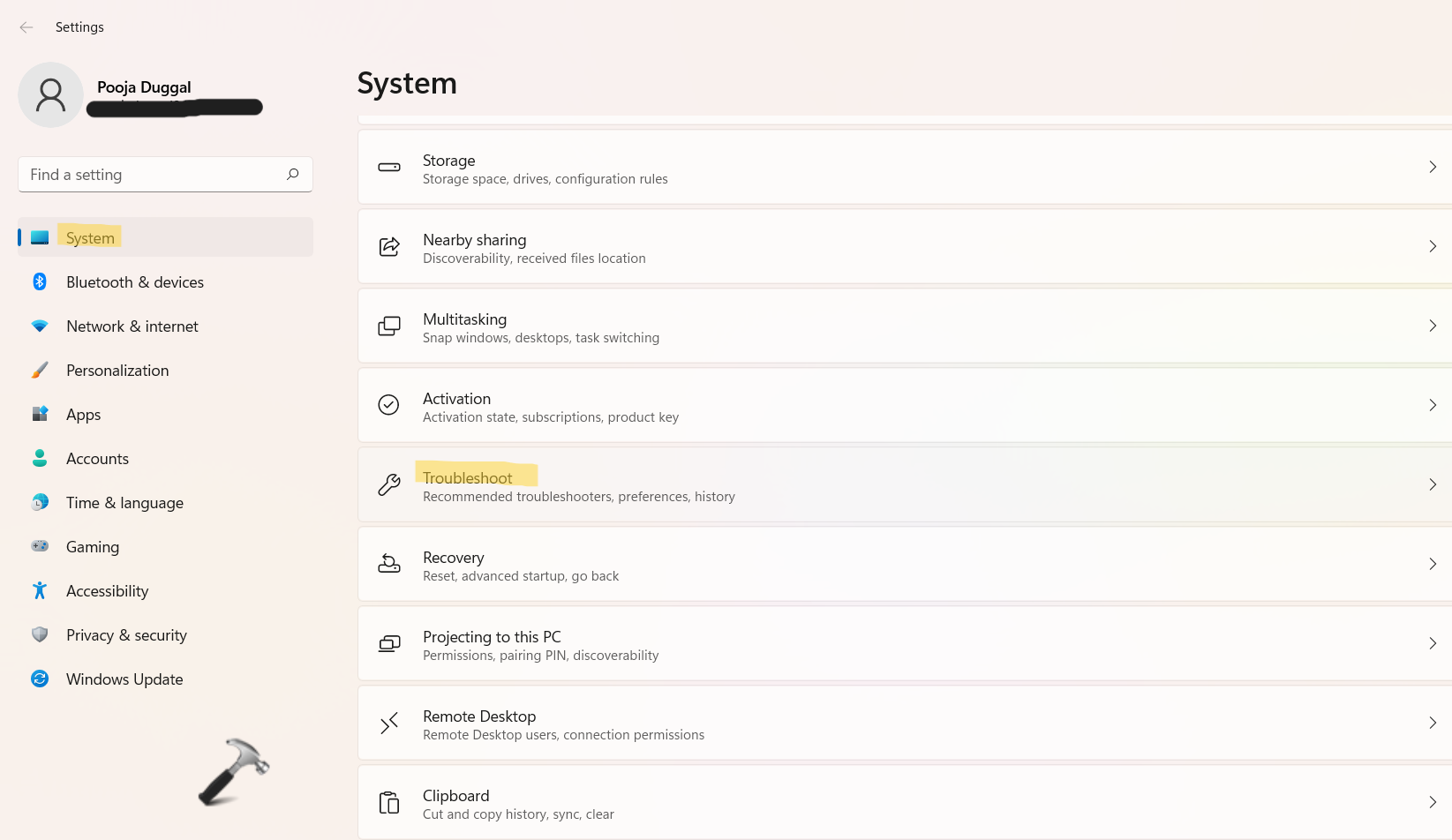Viewport: 1452px width, 840px height.
Task: Click the user profile avatar picture
Action: point(50,94)
